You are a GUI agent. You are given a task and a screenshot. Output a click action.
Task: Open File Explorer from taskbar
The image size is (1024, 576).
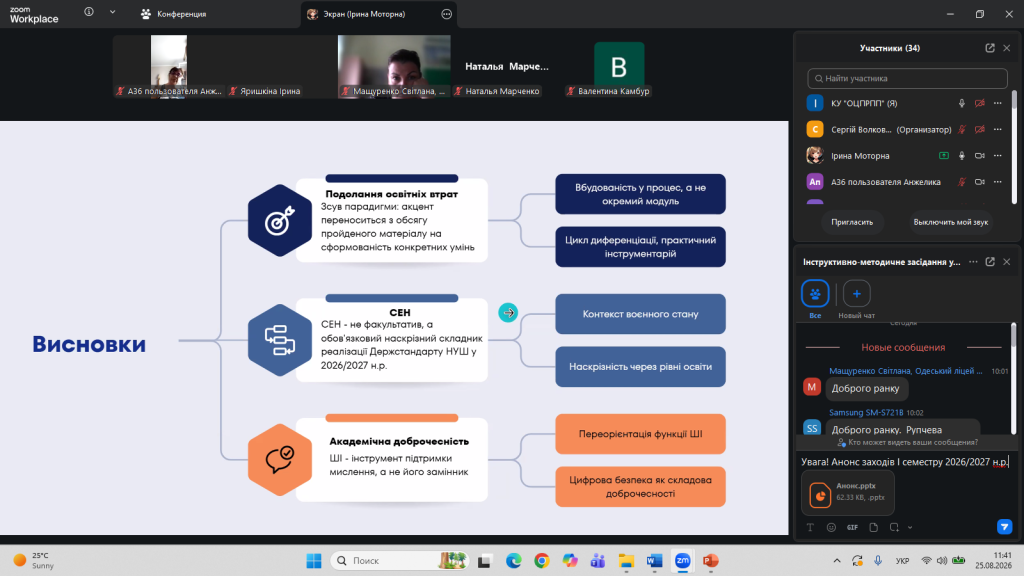click(626, 560)
